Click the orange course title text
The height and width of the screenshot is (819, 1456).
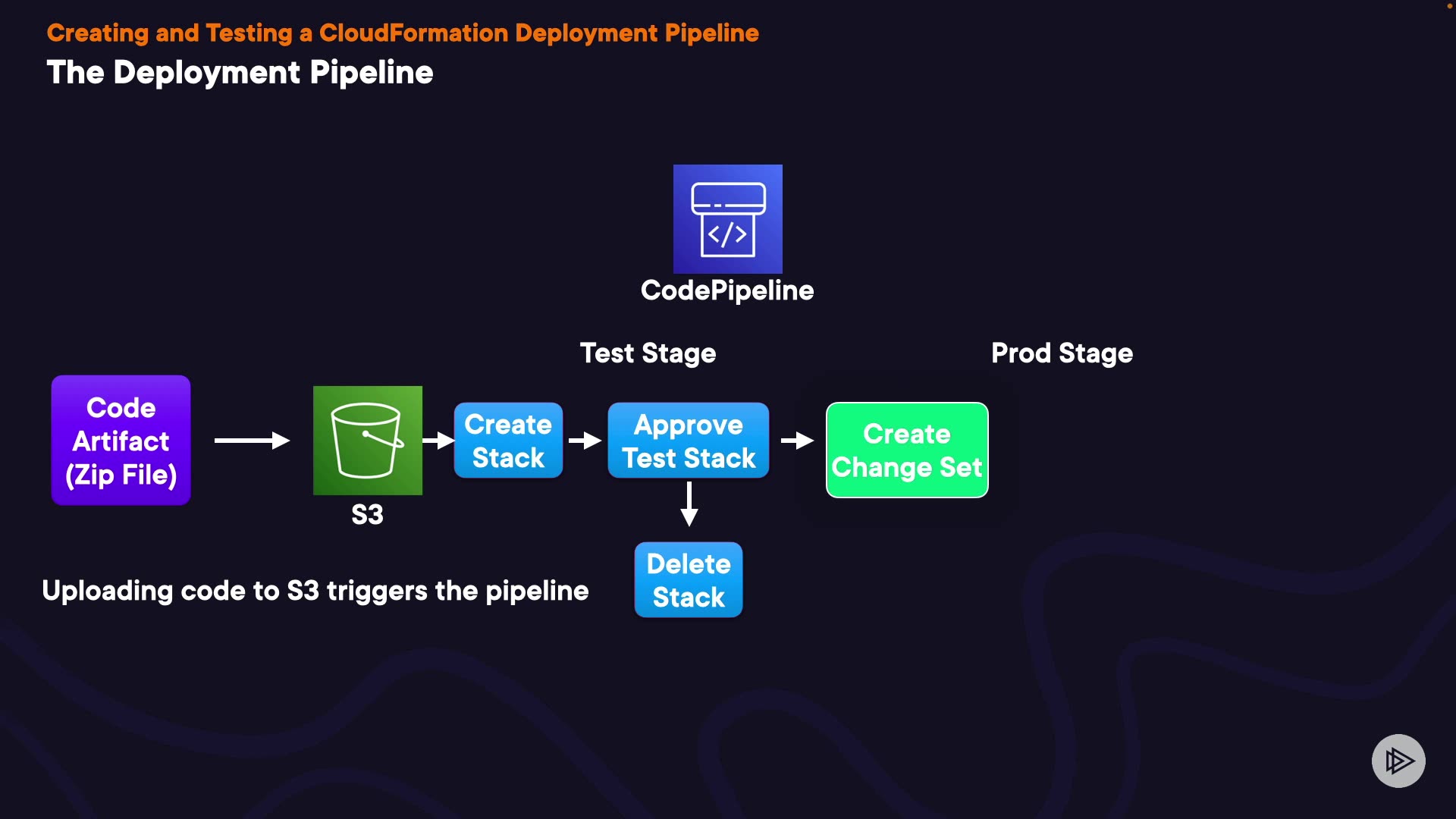point(403,33)
